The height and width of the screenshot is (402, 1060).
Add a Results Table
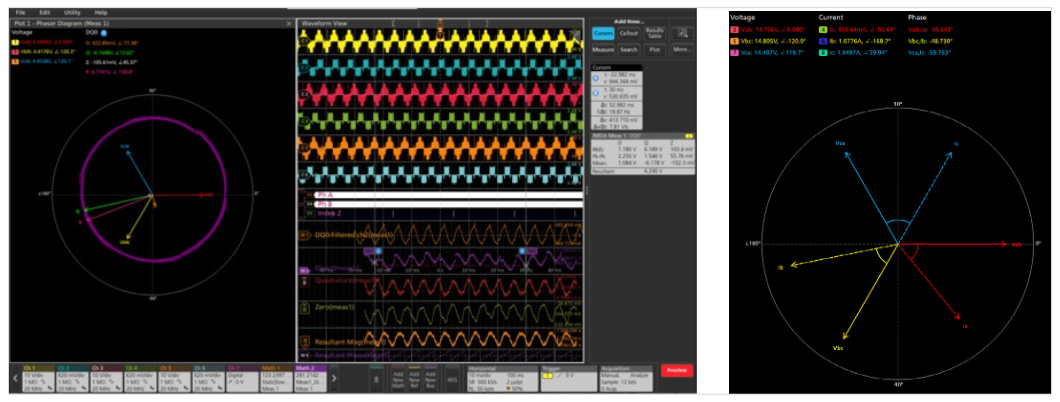click(654, 33)
